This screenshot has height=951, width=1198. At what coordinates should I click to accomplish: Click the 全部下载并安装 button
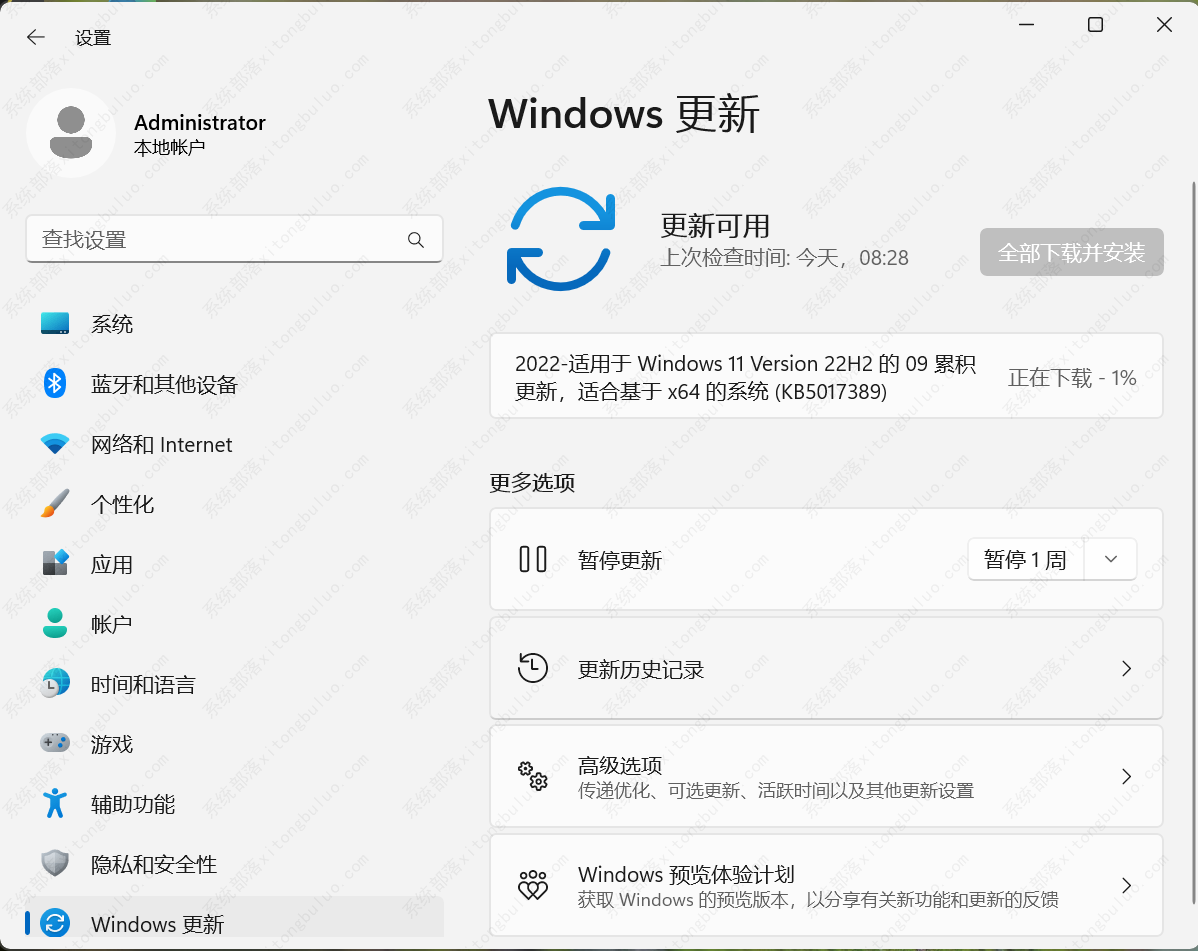tap(1071, 252)
